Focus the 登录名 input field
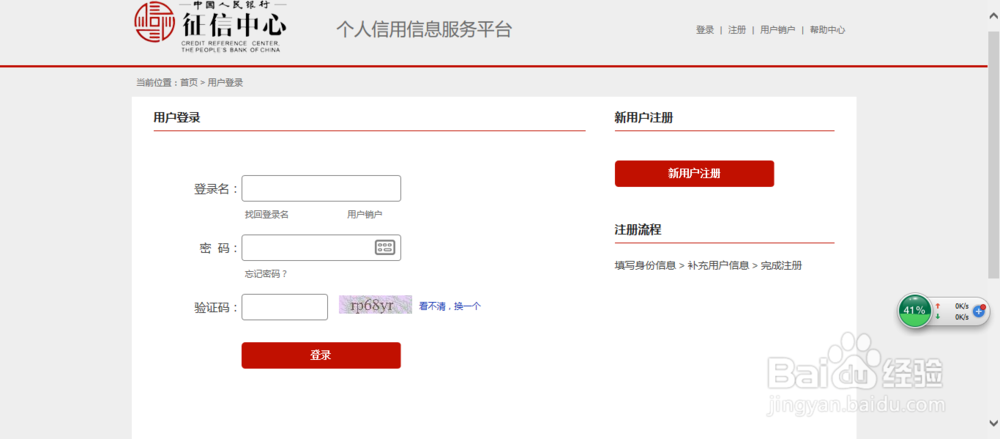 pyautogui.click(x=321, y=188)
